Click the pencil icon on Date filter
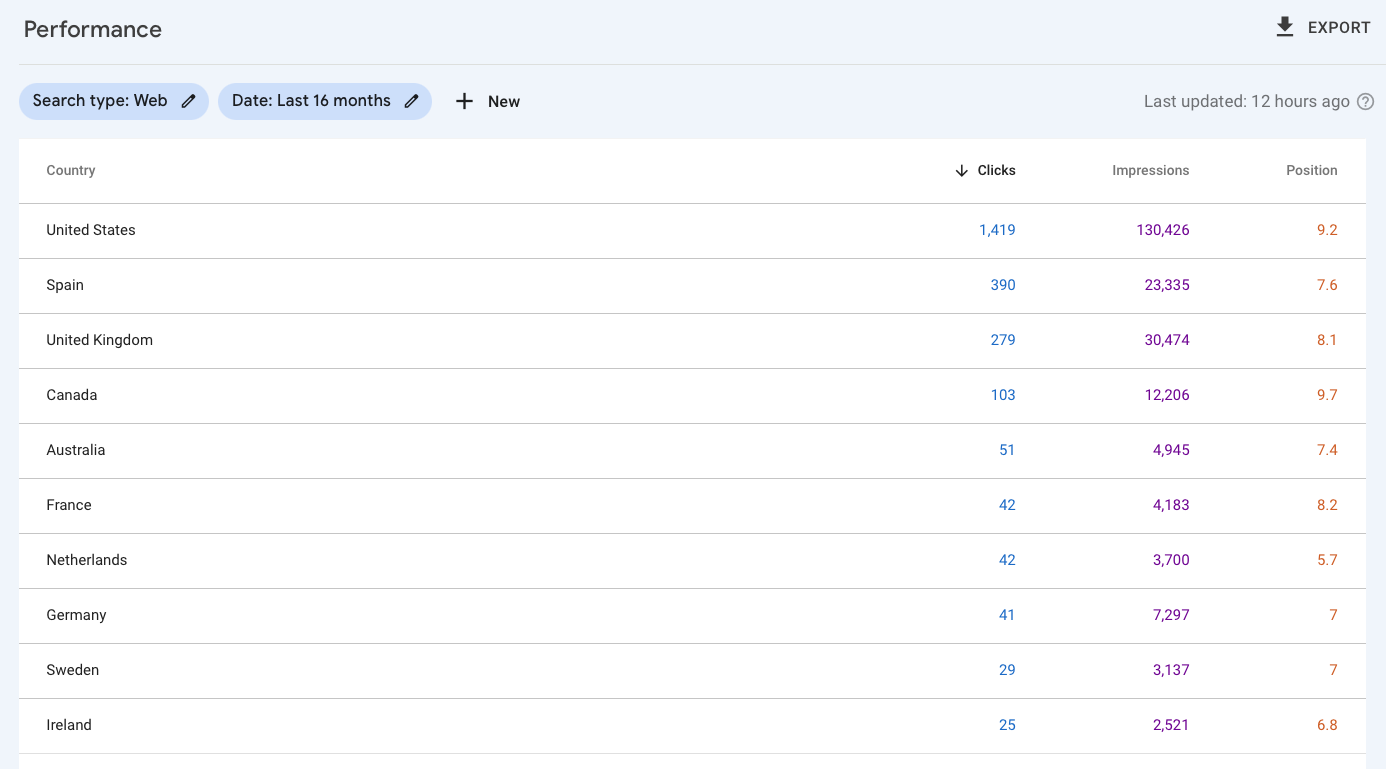1386x769 pixels. tap(411, 101)
